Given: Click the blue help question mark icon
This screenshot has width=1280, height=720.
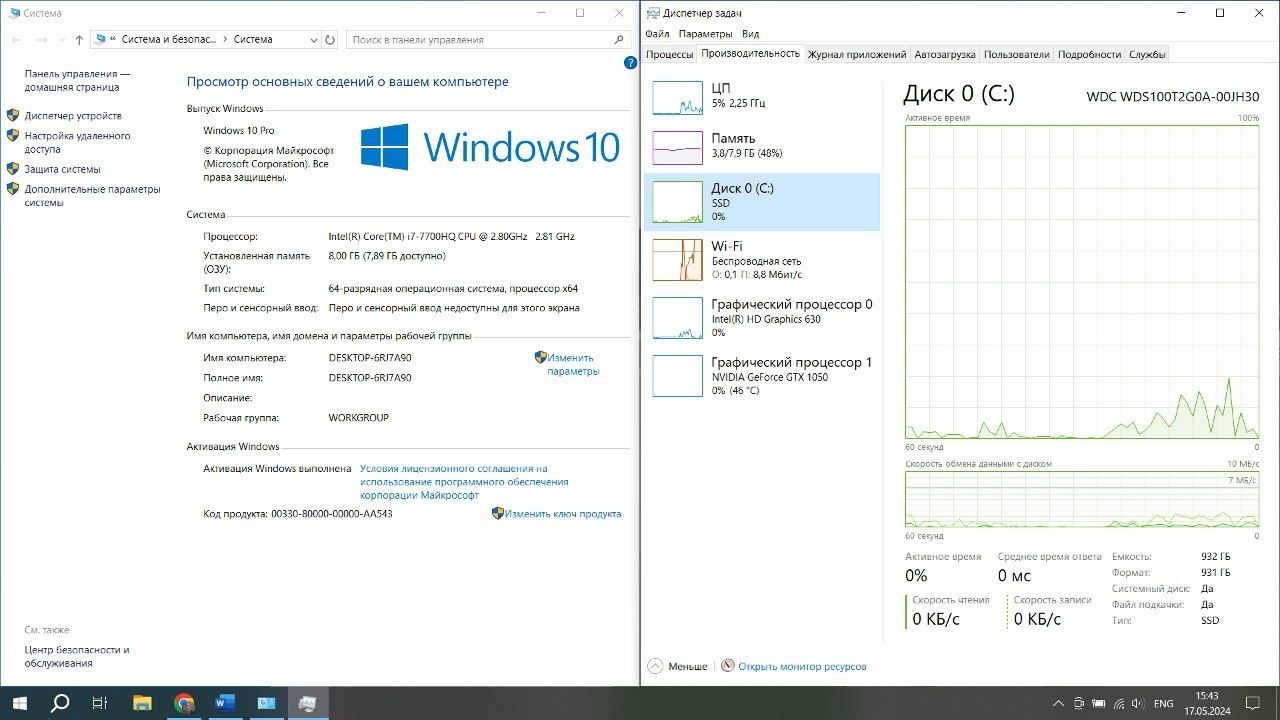Looking at the screenshot, I should [x=630, y=62].
